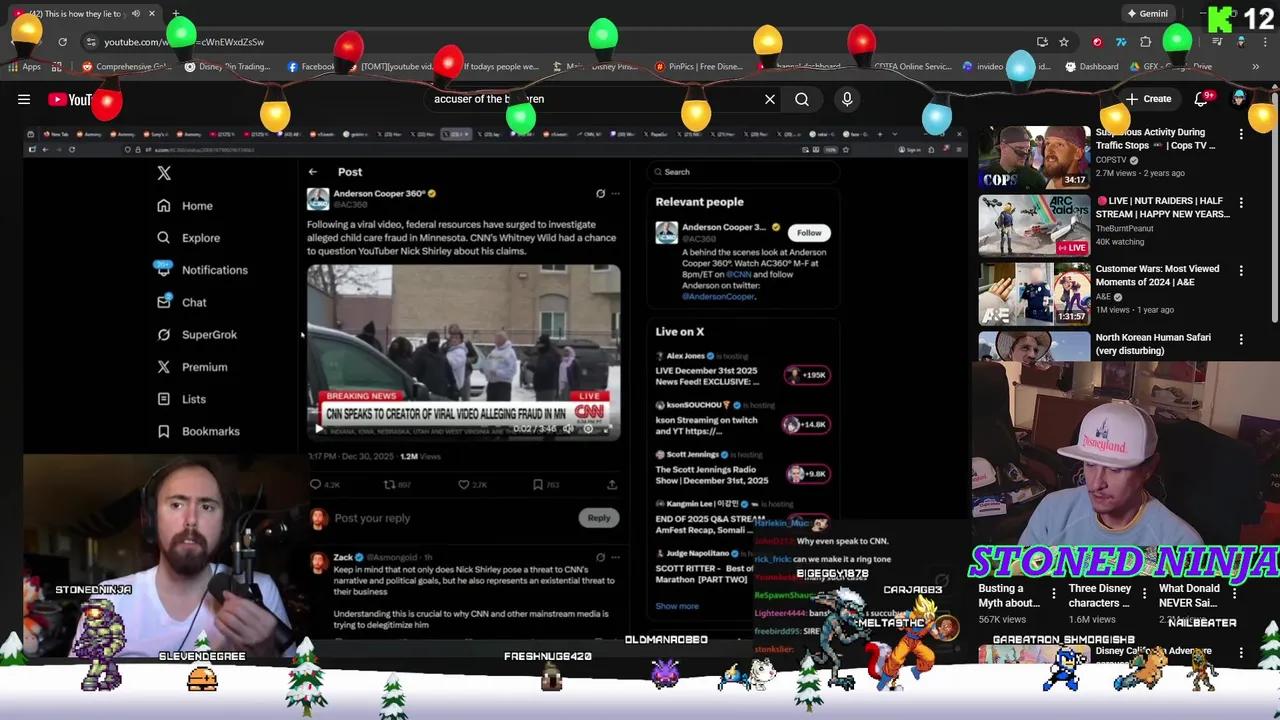
Task: Open the YouTube account avatar menu
Action: (x=1239, y=98)
